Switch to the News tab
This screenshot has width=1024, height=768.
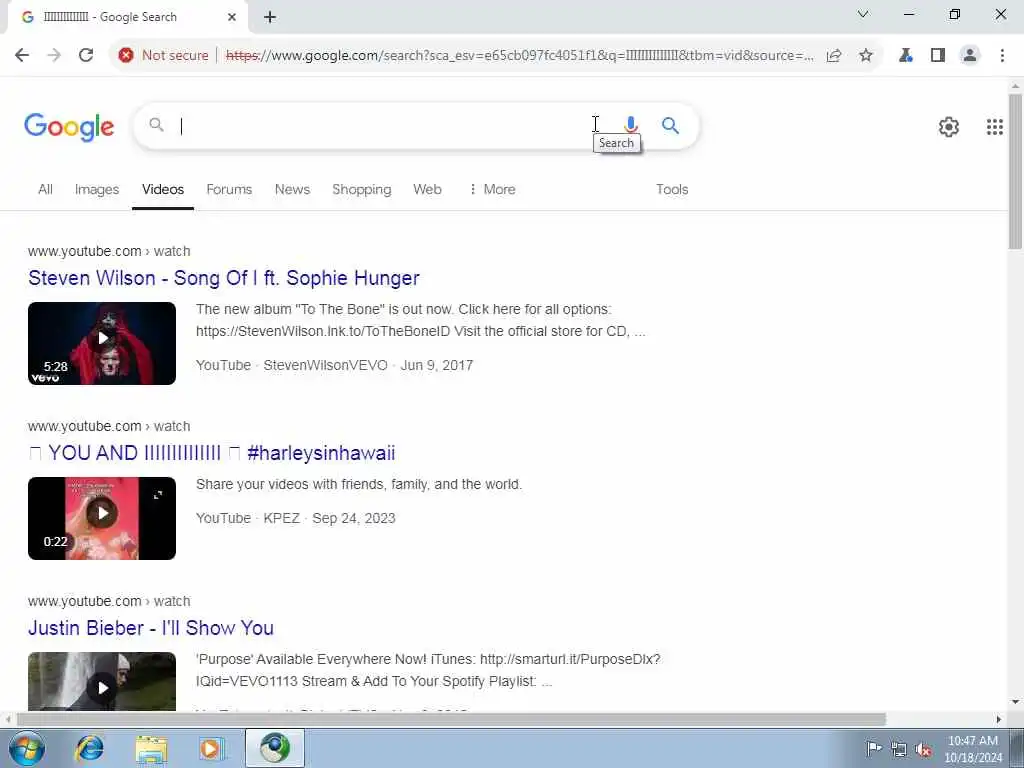(292, 189)
